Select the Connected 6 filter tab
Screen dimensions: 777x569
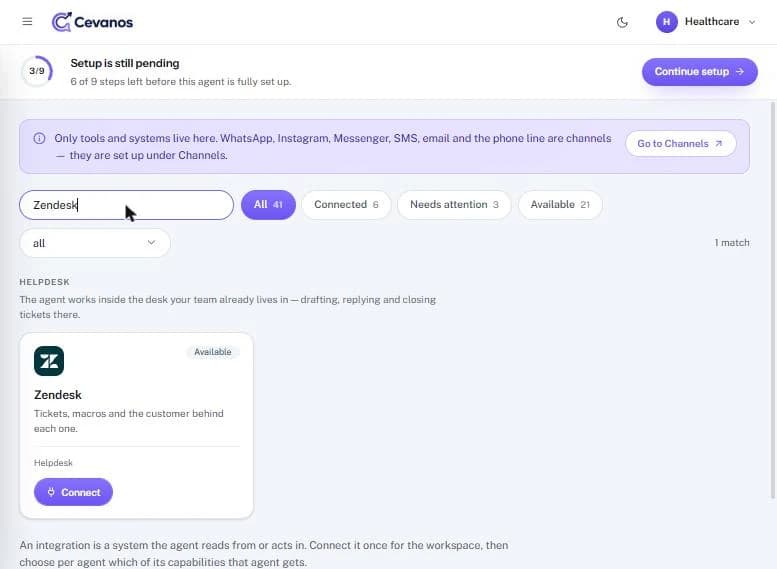(346, 205)
